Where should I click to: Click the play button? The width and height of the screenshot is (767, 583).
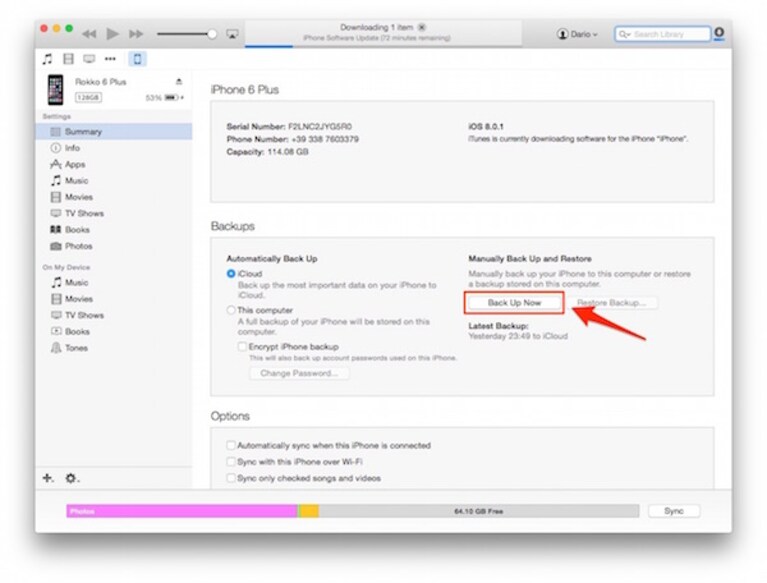113,34
